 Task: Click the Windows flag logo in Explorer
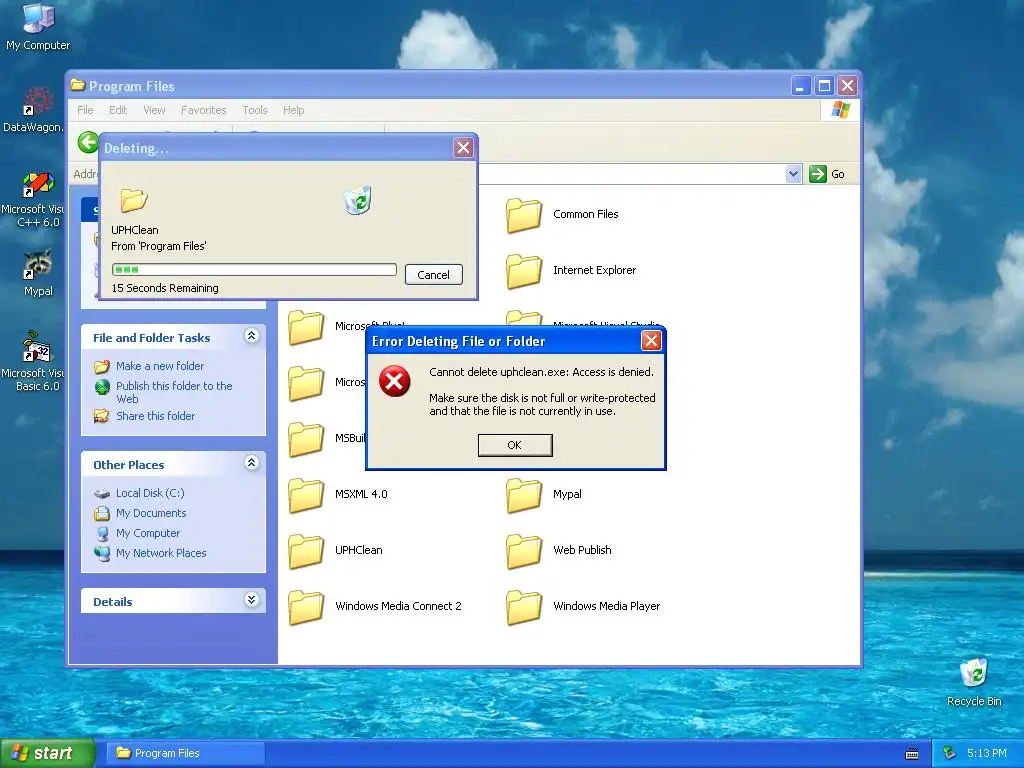[x=840, y=110]
